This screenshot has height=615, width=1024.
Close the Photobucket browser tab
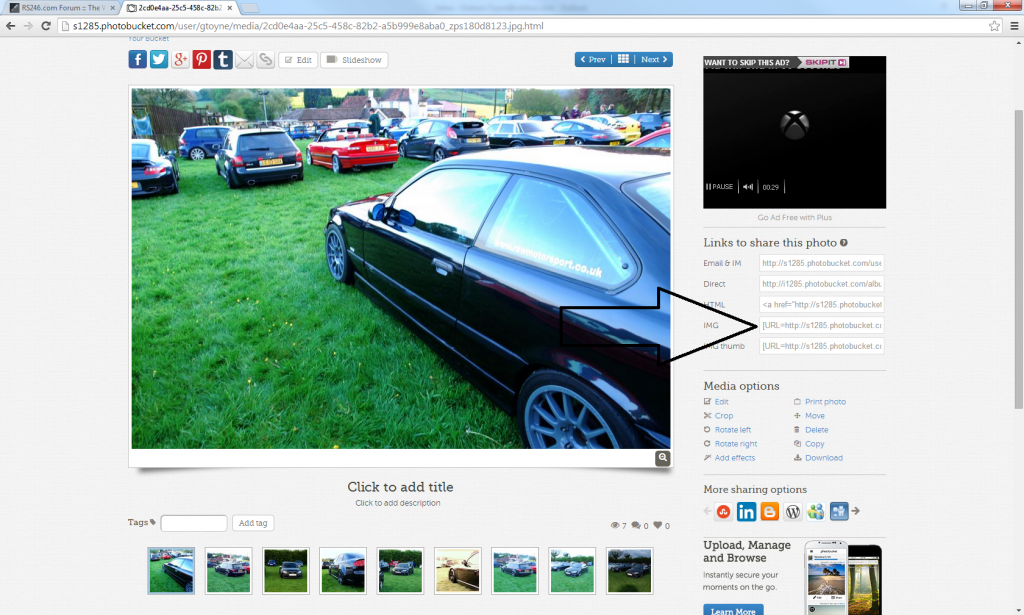[x=229, y=8]
